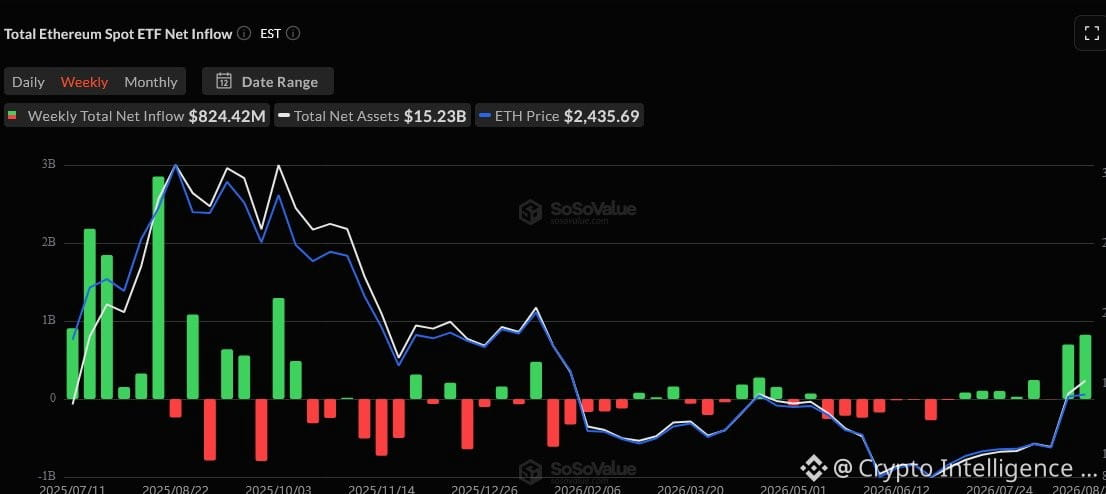Open fullscreen chart view icon

point(1091,32)
